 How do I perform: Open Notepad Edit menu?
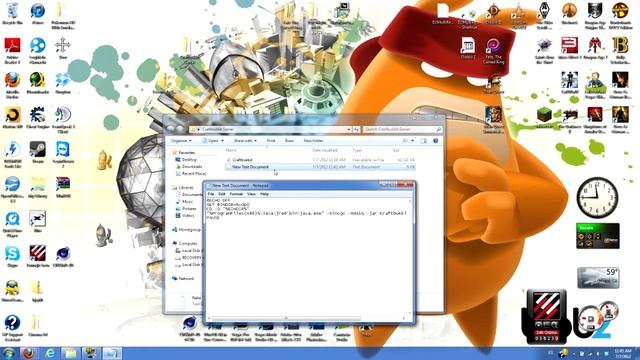[x=222, y=194]
